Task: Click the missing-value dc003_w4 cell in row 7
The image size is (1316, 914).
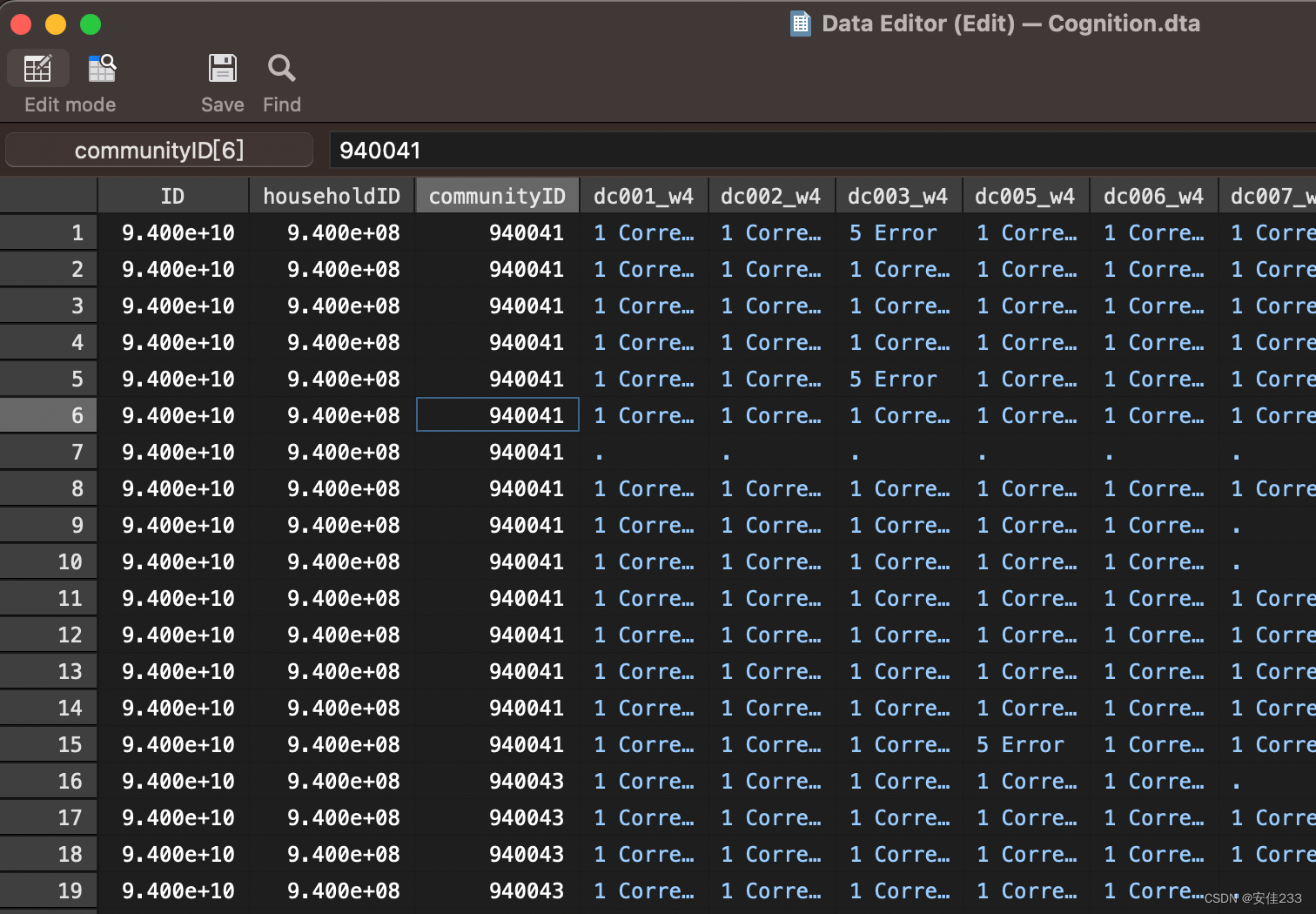Action: click(x=898, y=452)
